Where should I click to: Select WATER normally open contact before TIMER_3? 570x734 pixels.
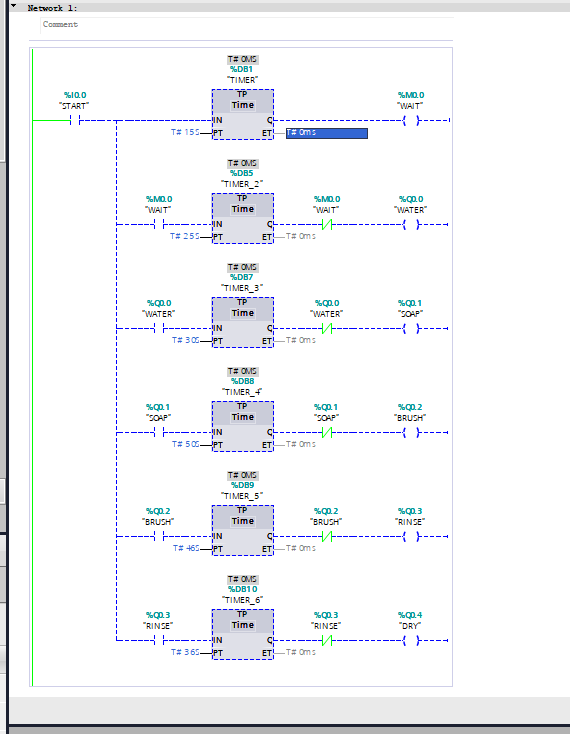coord(159,329)
